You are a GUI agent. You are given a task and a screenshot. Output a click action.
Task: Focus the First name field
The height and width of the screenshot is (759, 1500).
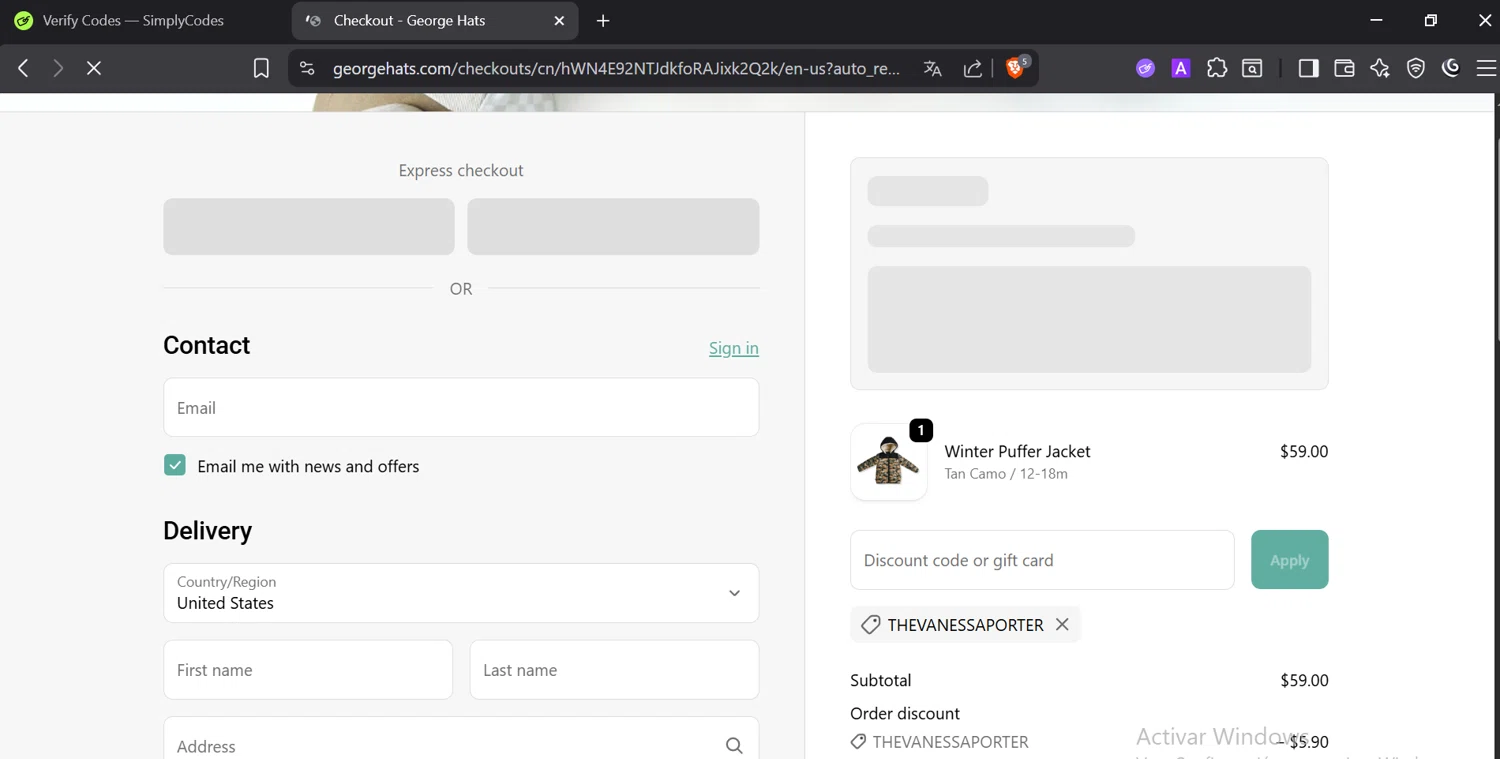click(308, 670)
